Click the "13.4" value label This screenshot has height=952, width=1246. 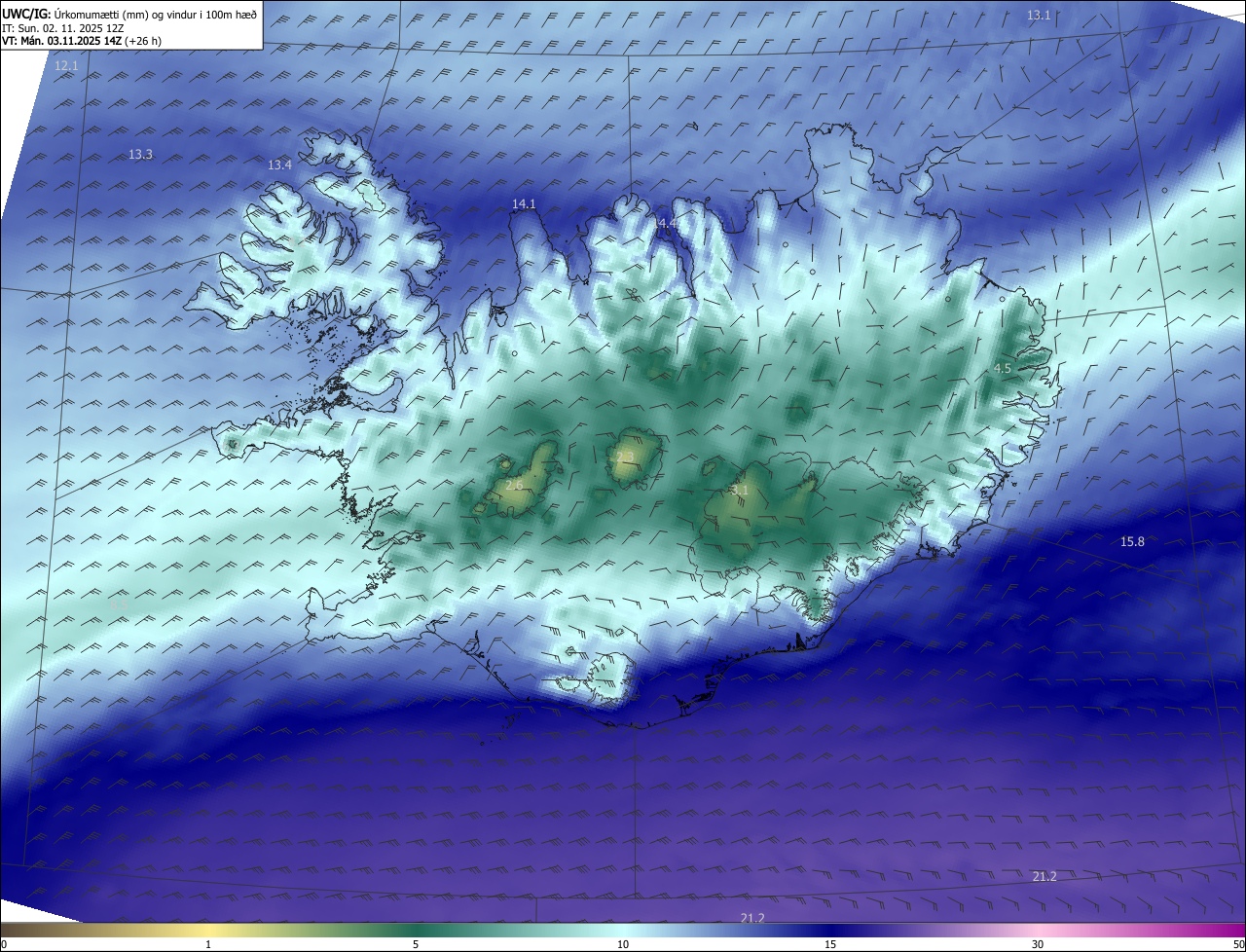pos(279,165)
